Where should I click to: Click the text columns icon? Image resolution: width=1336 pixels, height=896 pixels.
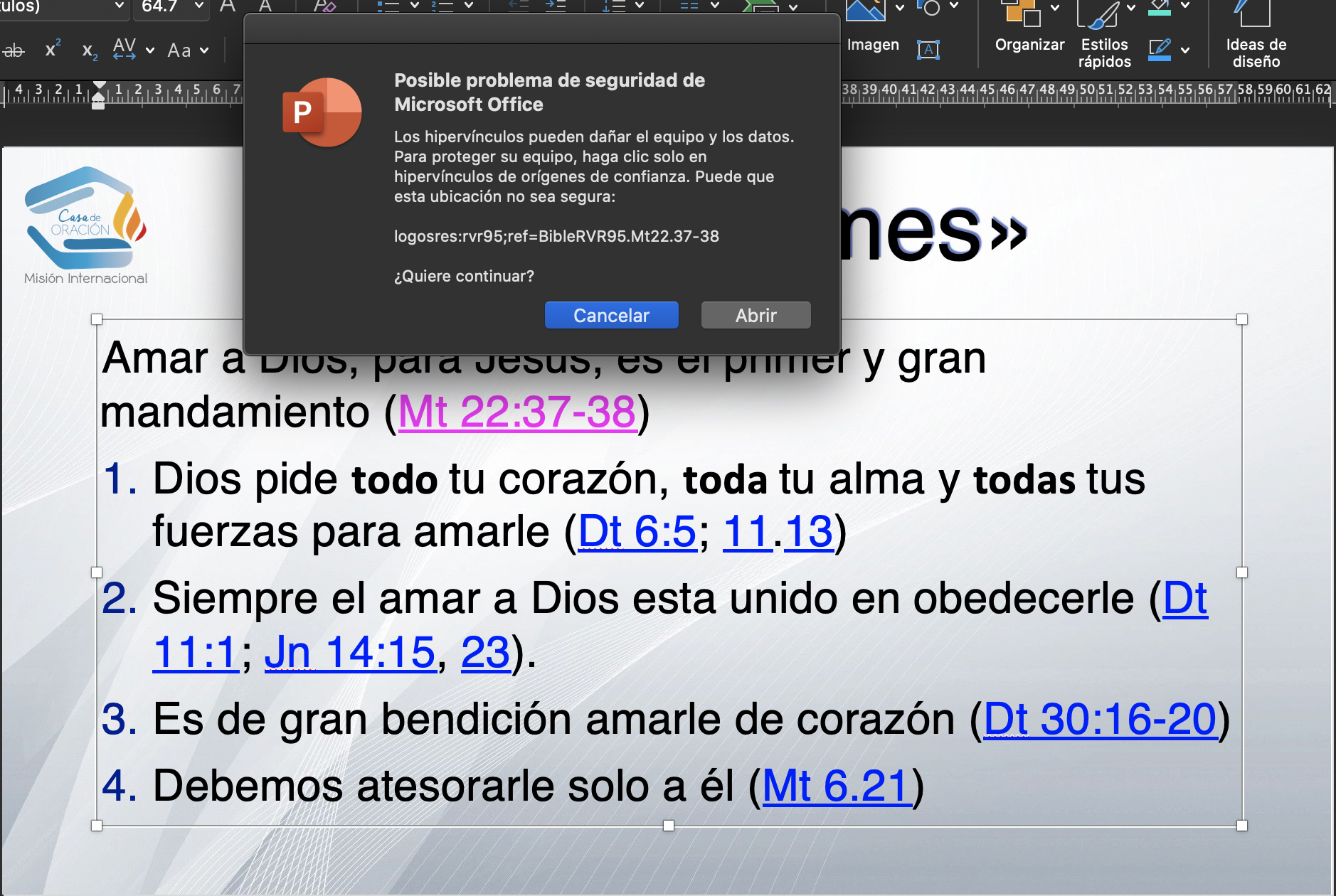(x=689, y=6)
